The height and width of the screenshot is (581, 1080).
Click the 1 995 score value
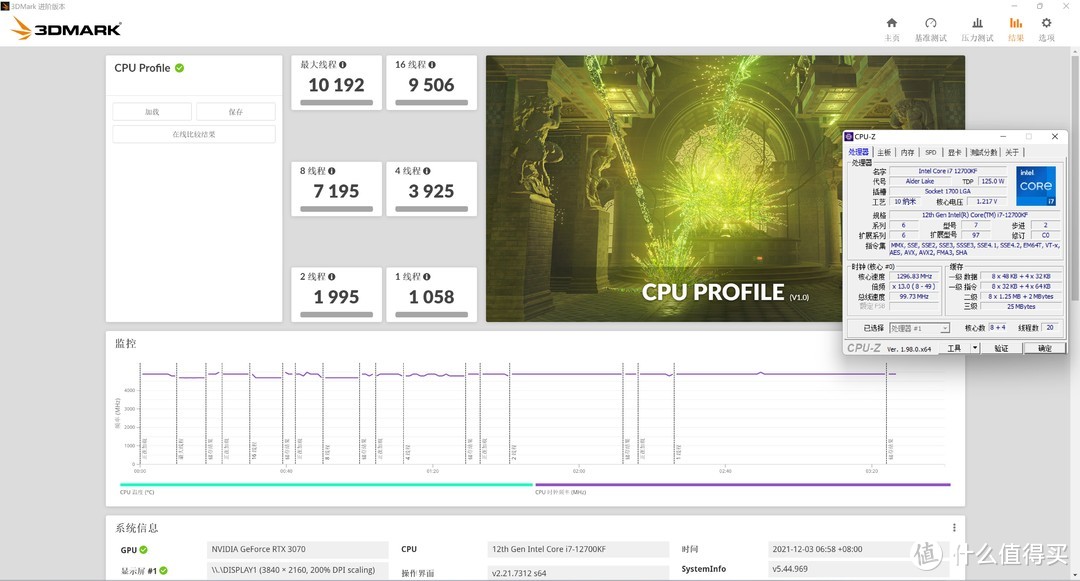point(336,297)
